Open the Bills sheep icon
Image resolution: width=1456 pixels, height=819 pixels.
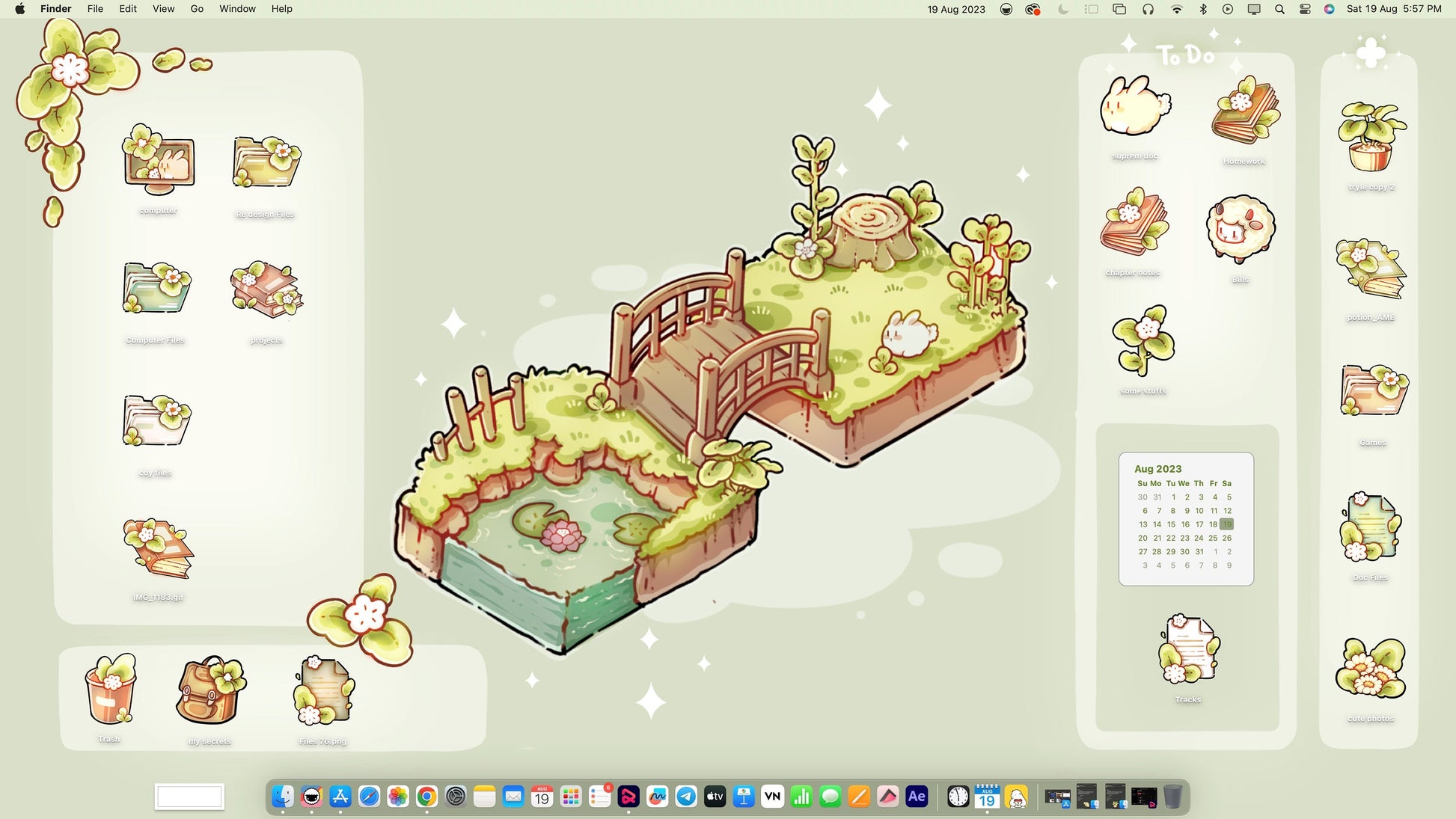click(1240, 227)
